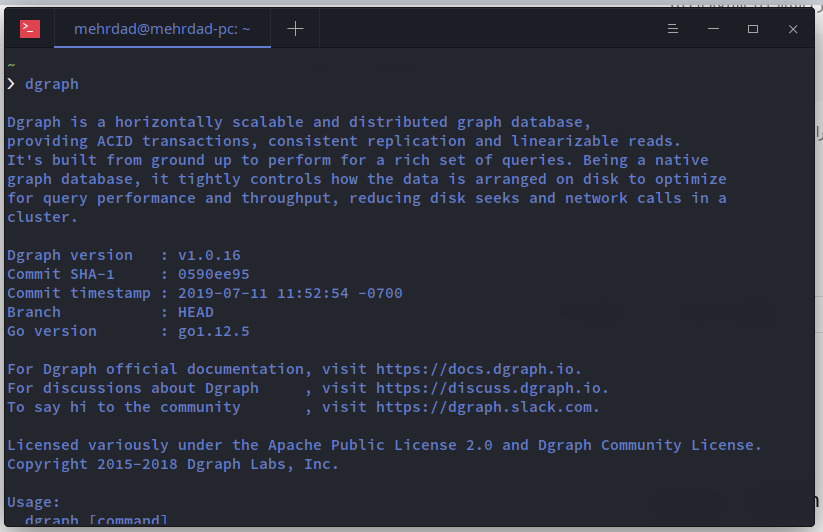
Task: Click the timestamp 2019-07-11 11:52:54 -0700
Action: click(290, 293)
